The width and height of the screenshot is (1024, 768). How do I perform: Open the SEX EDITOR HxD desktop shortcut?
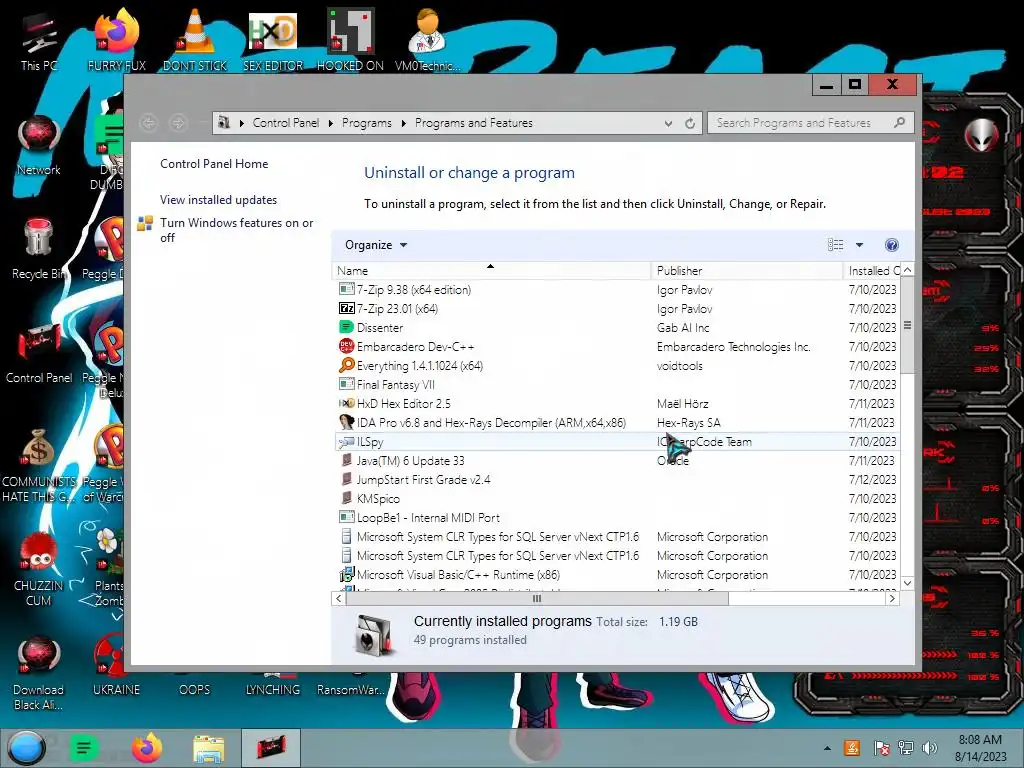click(x=273, y=40)
